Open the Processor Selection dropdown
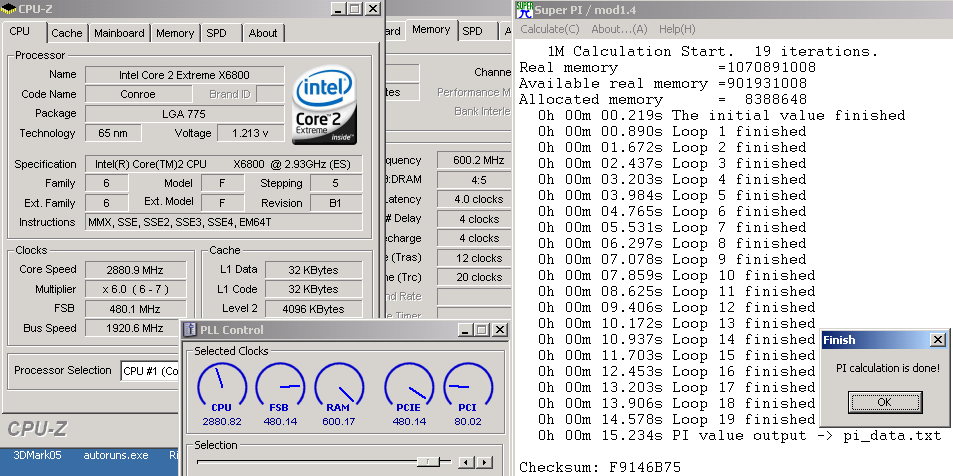 151,370
